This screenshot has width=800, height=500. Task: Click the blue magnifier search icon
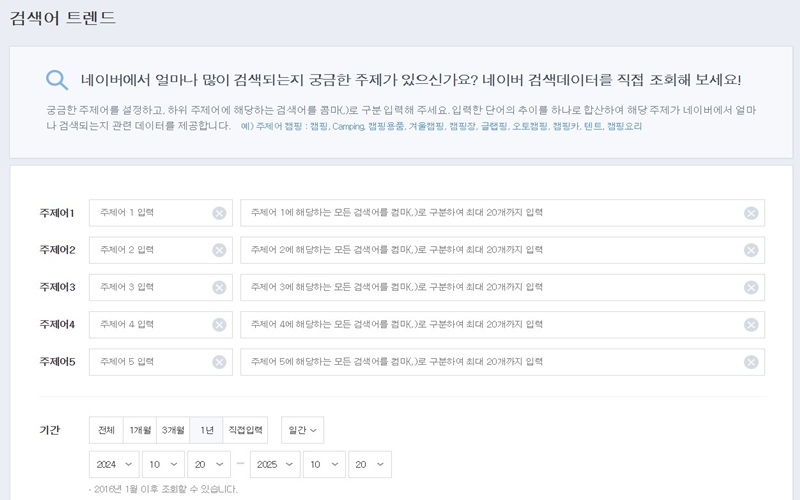click(57, 80)
